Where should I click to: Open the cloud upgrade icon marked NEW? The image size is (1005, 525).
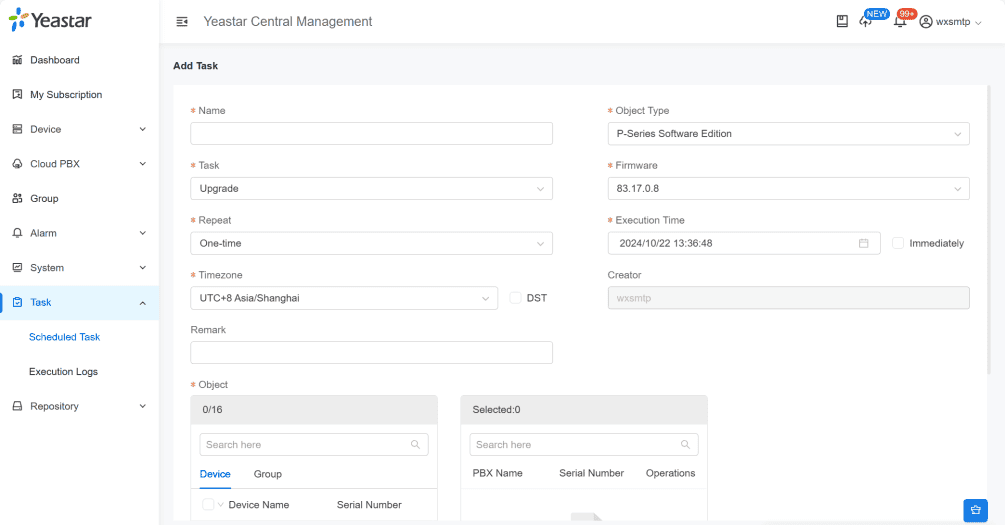tap(866, 22)
